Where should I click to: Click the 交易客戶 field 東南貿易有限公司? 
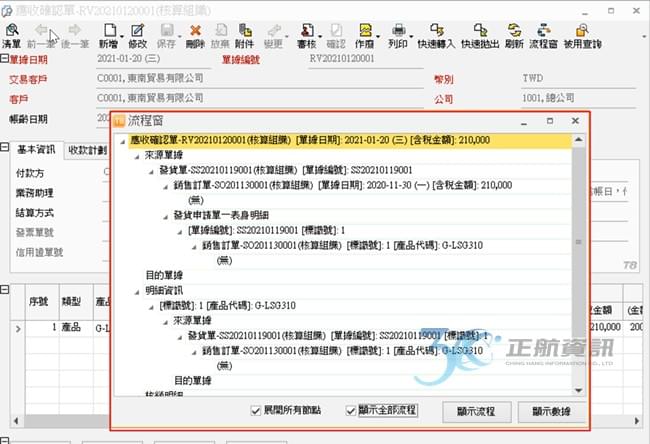[260, 78]
